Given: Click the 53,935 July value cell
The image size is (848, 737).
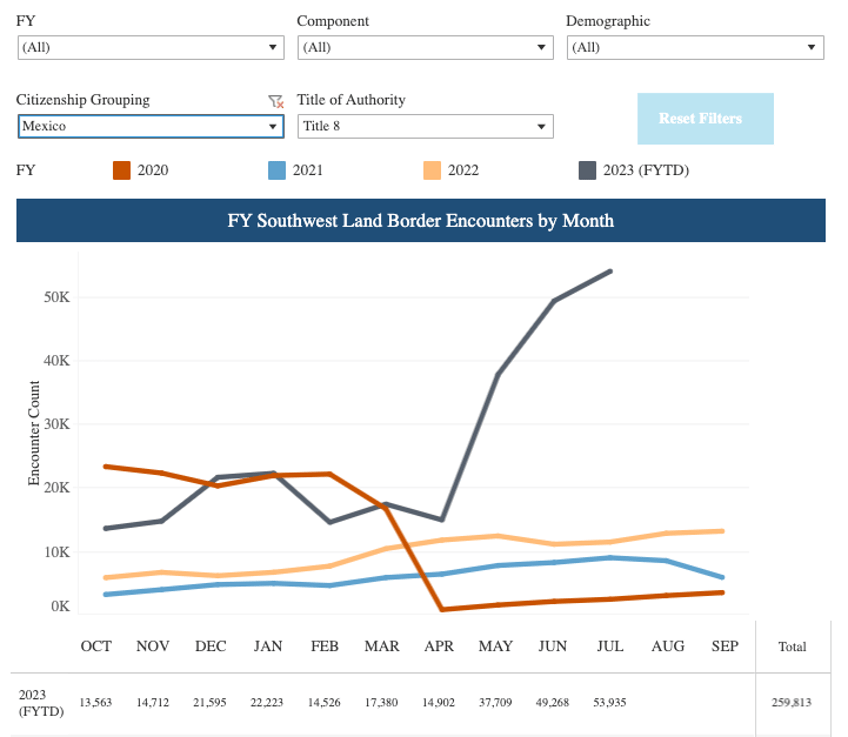Looking at the screenshot, I should pos(610,703).
